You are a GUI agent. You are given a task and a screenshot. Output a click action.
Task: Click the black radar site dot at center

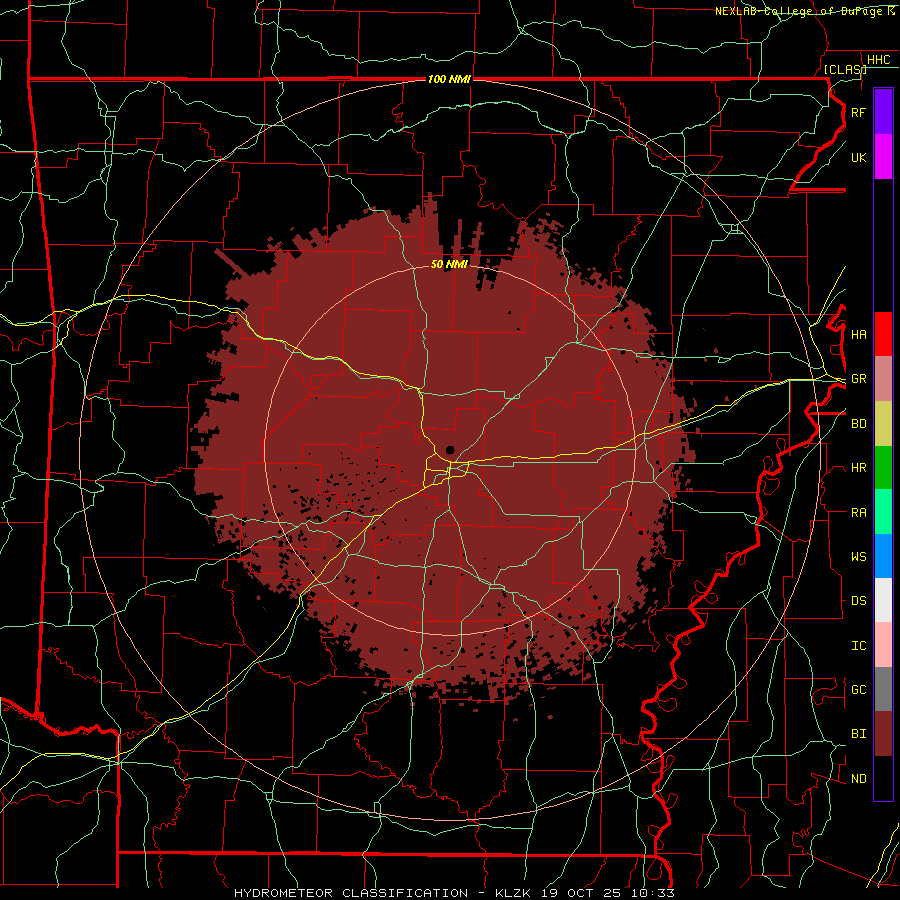(x=450, y=450)
